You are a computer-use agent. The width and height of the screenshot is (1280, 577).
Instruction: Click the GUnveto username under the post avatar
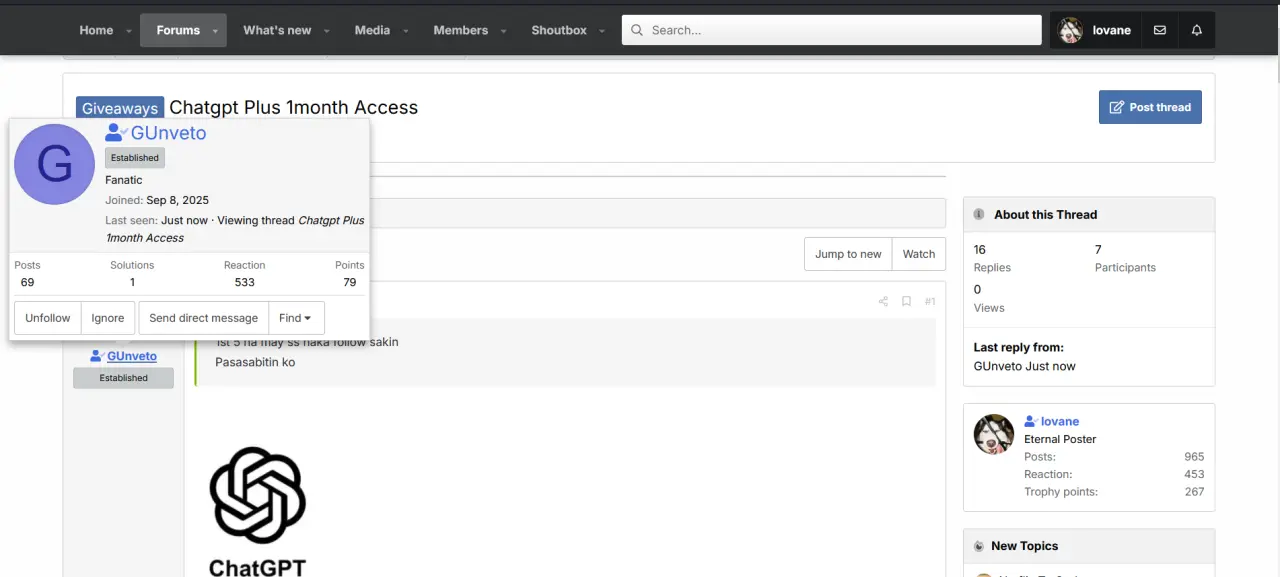pyautogui.click(x=132, y=356)
